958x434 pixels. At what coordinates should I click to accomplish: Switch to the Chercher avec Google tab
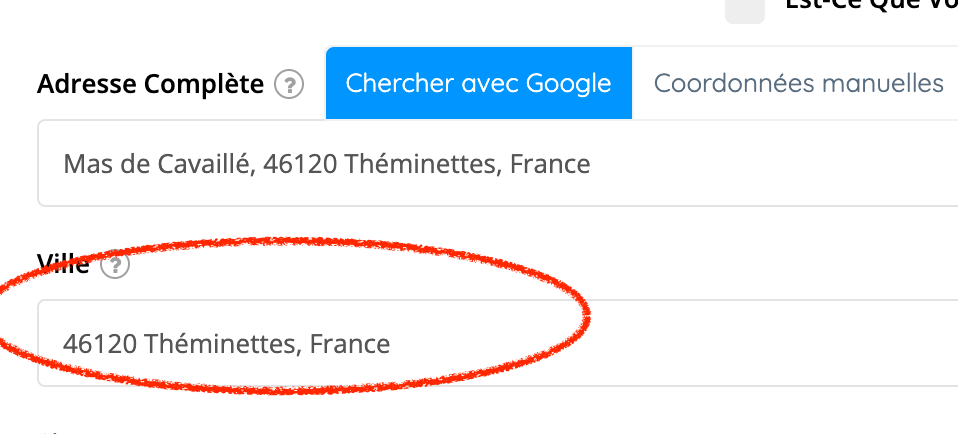tap(478, 83)
